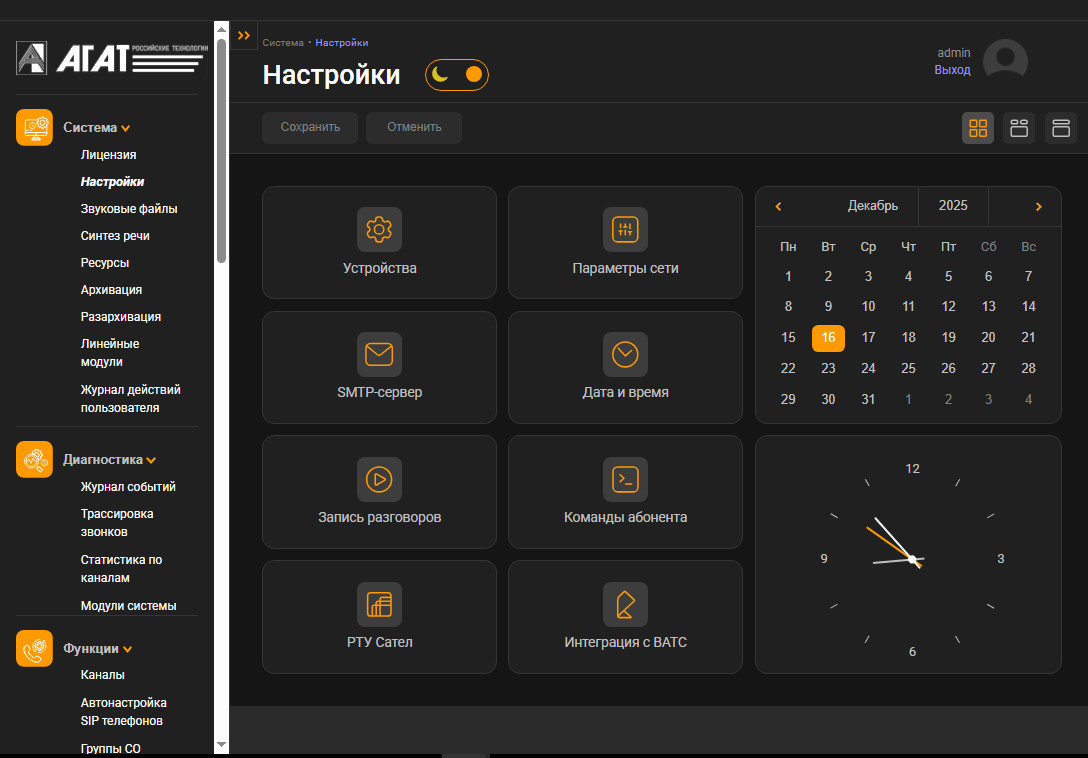Open the 2025 year selector
1088x758 pixels.
[953, 205]
